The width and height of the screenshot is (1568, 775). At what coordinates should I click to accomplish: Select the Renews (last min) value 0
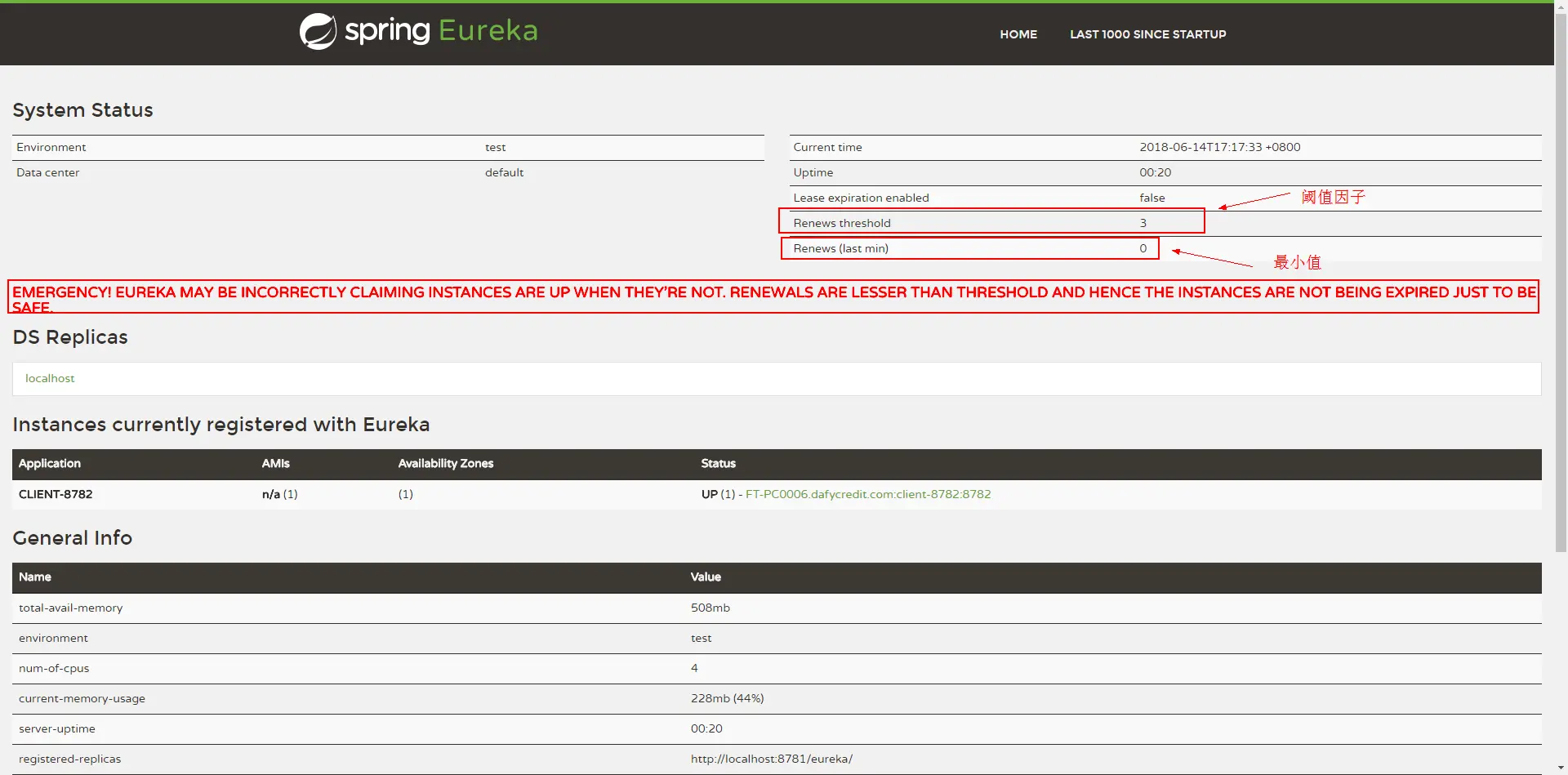pos(1143,248)
